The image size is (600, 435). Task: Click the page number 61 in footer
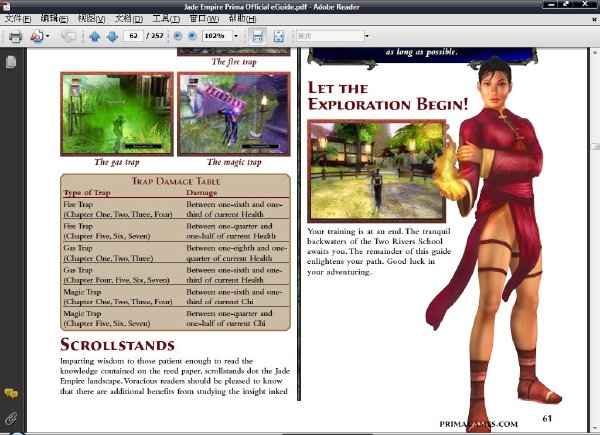(547, 418)
